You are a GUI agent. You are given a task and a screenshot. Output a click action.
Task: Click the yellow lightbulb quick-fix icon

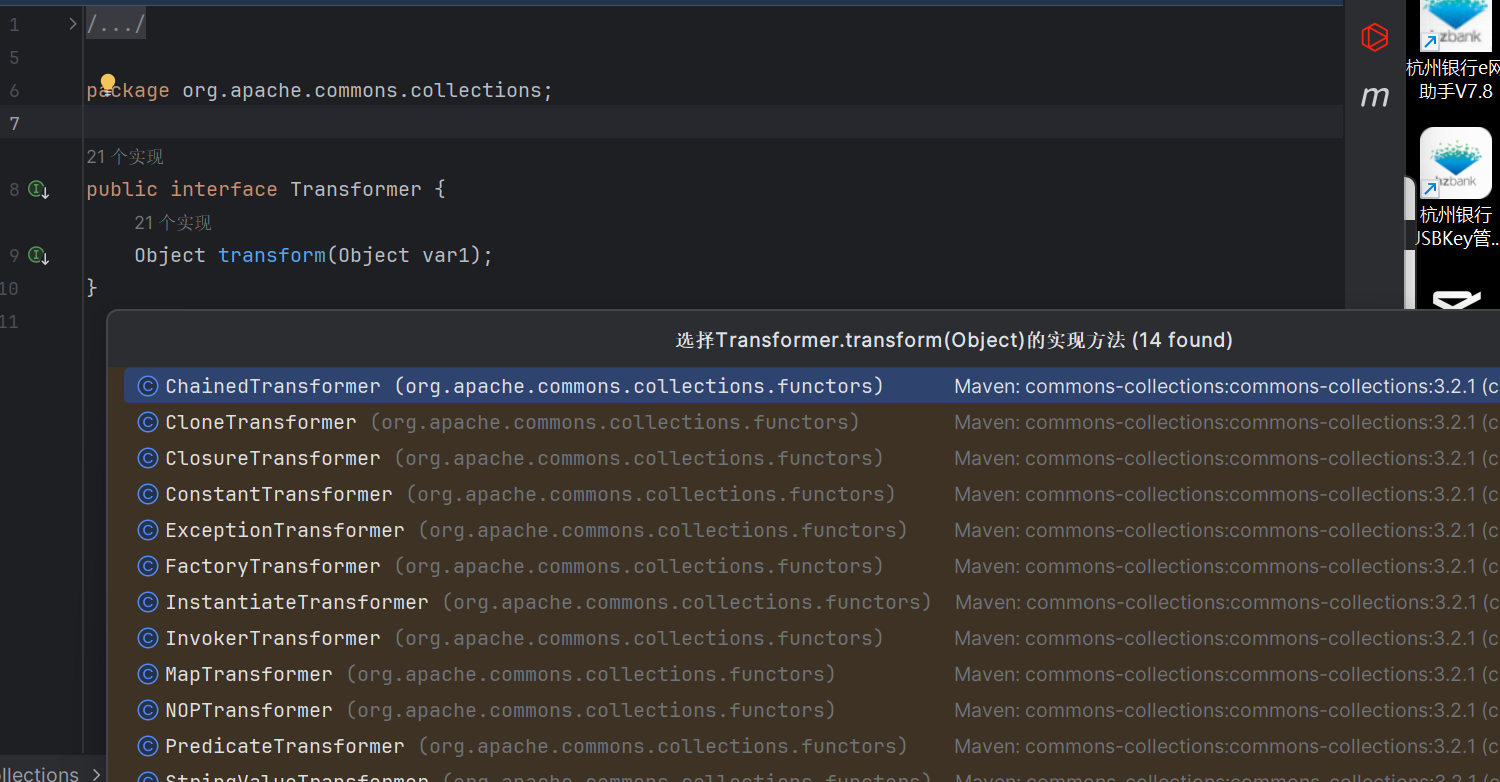(108, 83)
